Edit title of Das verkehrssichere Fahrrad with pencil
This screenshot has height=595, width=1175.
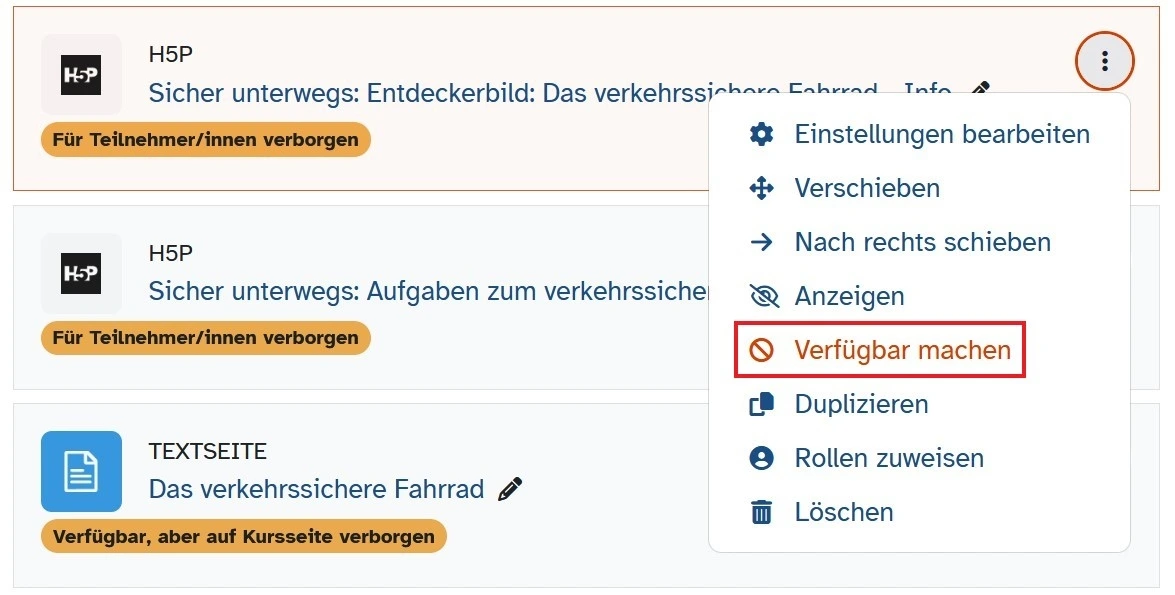point(510,489)
